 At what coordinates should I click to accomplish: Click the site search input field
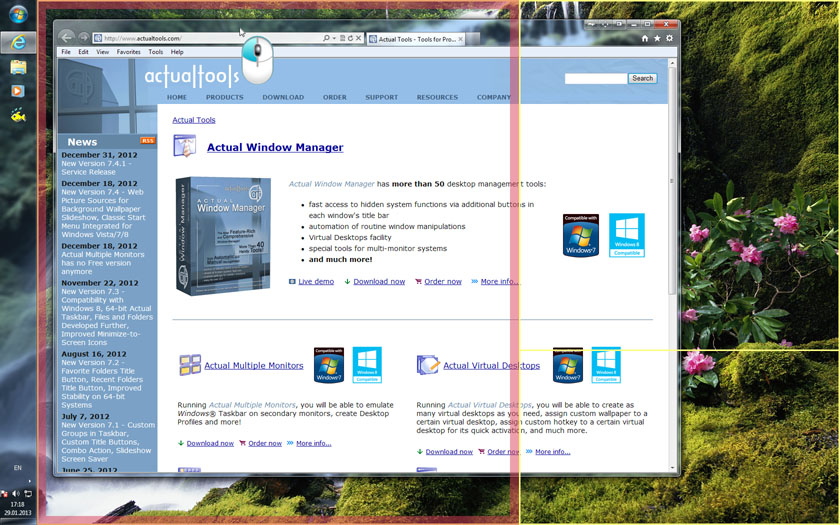click(x=596, y=78)
